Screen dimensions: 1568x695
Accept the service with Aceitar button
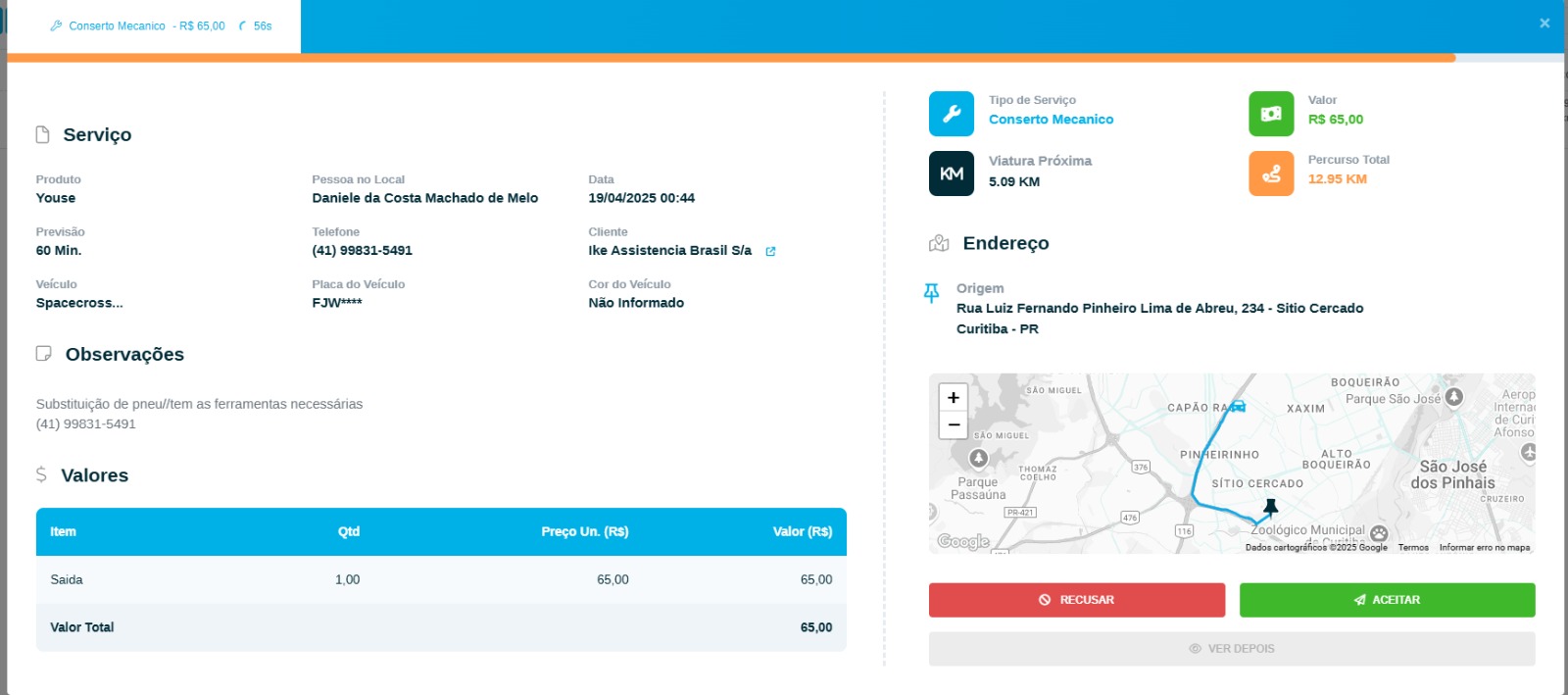tap(1387, 600)
